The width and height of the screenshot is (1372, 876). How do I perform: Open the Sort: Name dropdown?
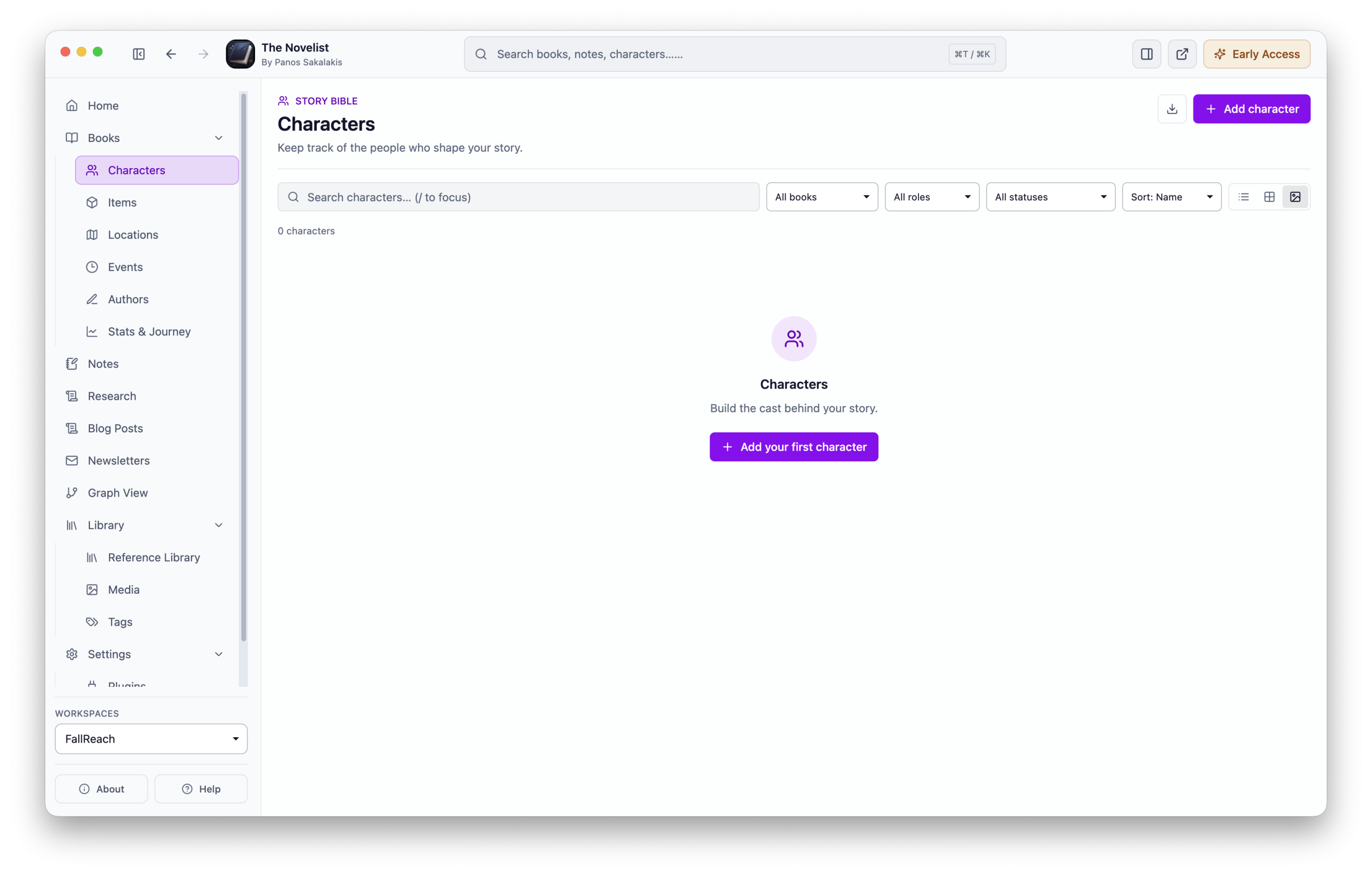tap(1172, 197)
